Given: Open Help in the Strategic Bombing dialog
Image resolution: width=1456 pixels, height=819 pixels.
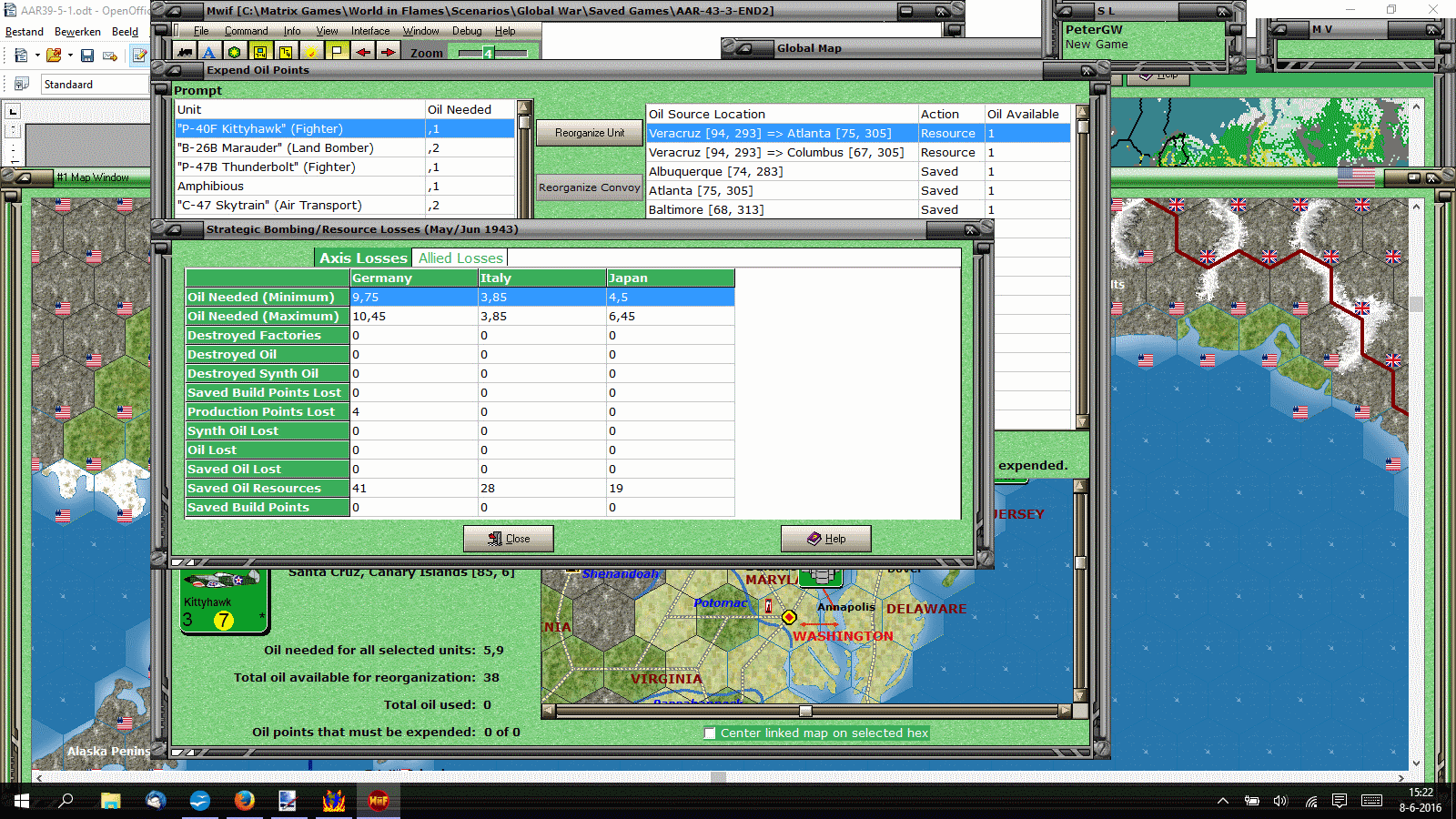Looking at the screenshot, I should 826,539.
